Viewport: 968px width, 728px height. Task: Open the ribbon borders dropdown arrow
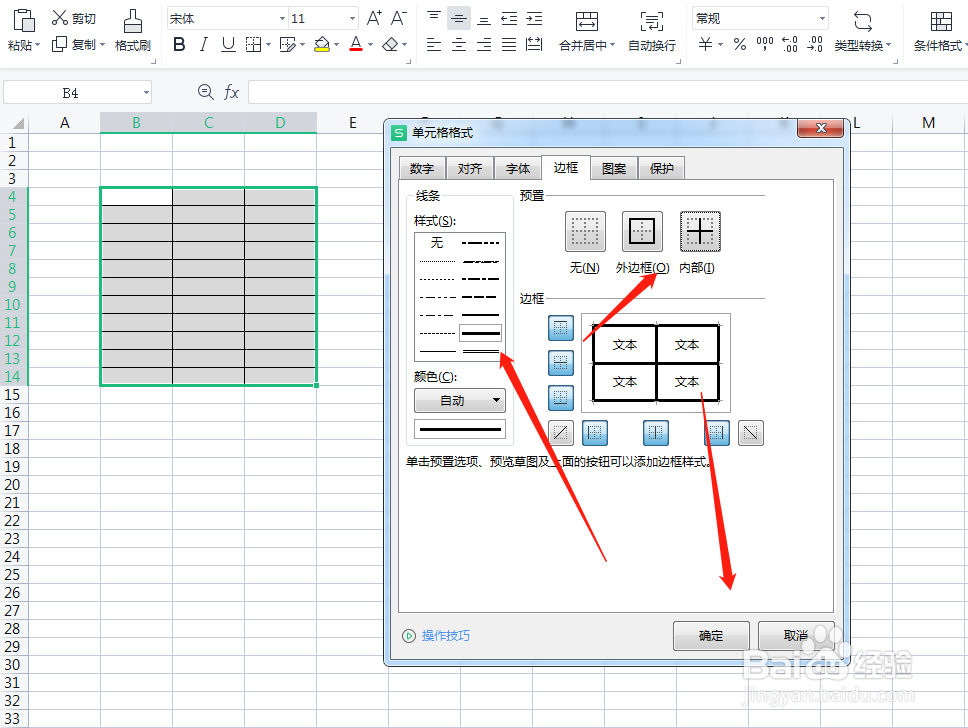point(269,44)
